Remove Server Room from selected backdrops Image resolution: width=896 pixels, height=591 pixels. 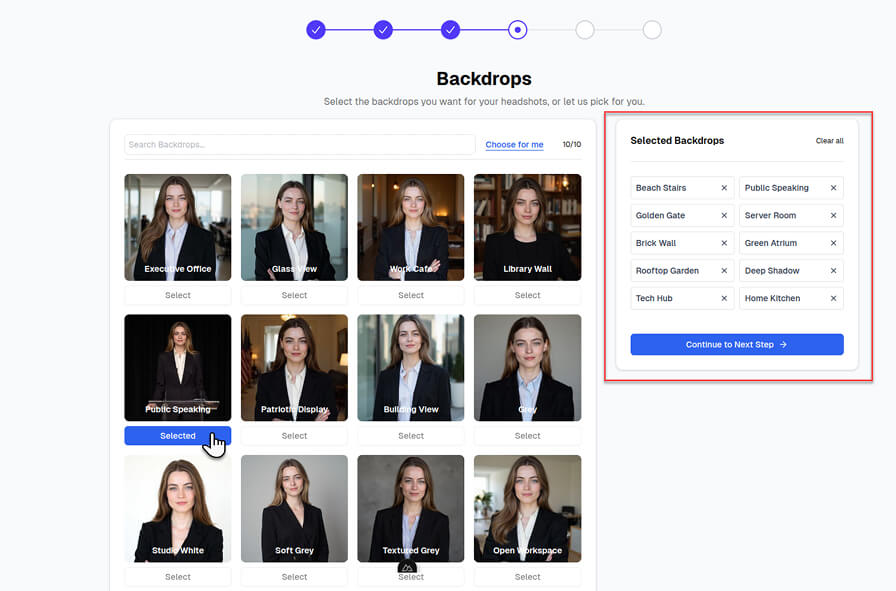tap(832, 215)
